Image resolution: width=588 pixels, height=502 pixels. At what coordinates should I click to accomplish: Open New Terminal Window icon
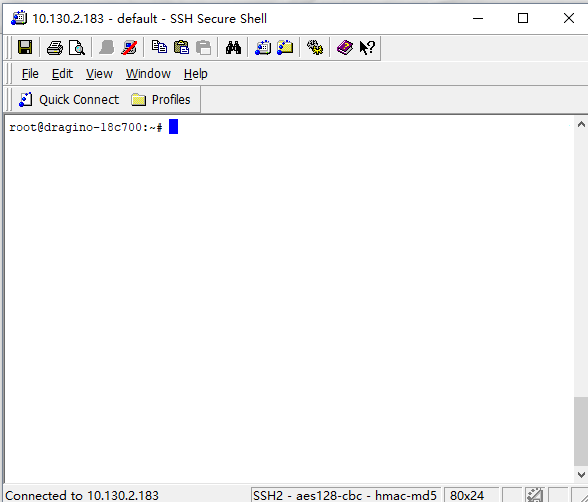click(x=263, y=48)
